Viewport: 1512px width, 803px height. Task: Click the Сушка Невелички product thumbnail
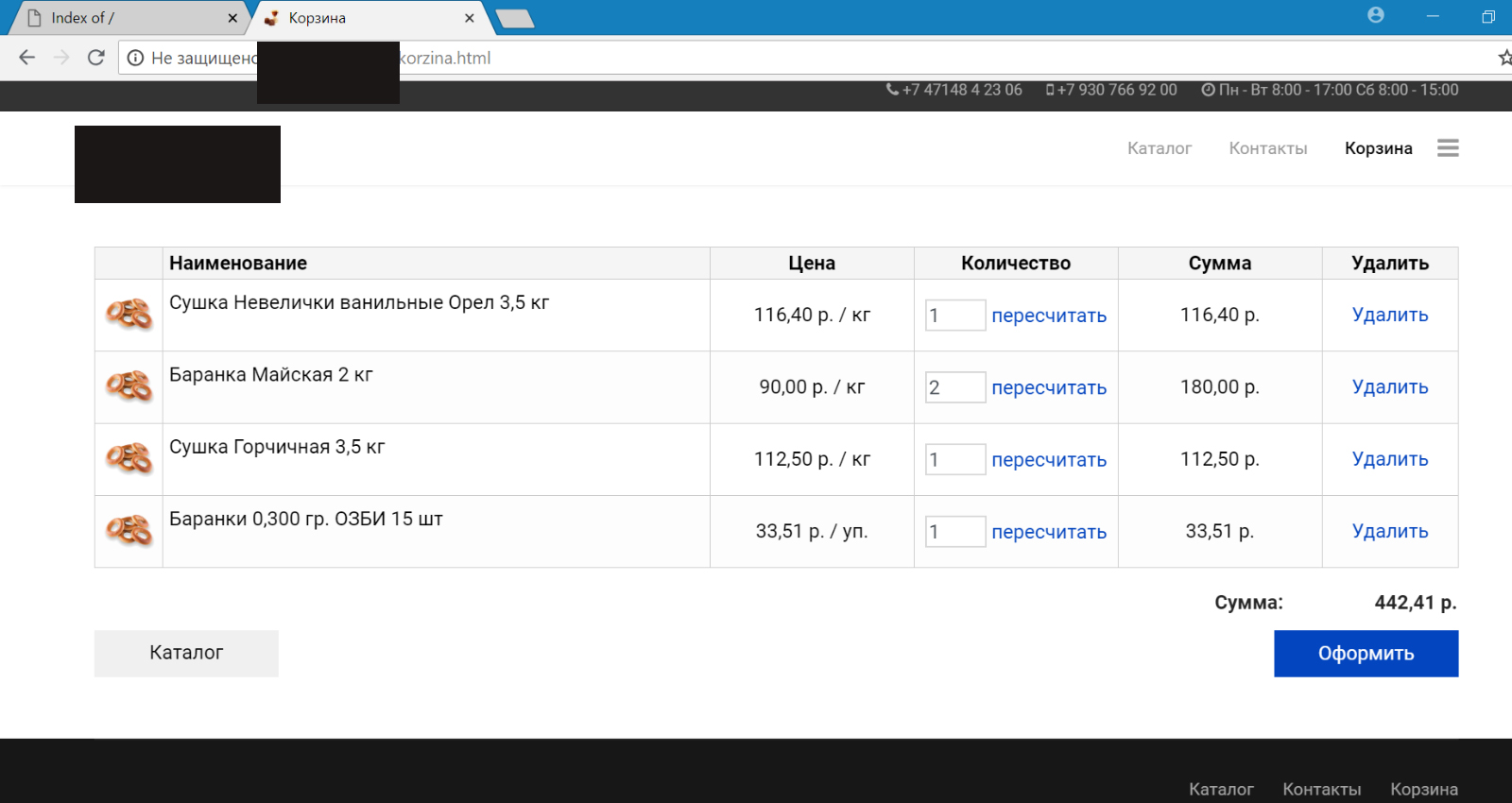pyautogui.click(x=129, y=315)
